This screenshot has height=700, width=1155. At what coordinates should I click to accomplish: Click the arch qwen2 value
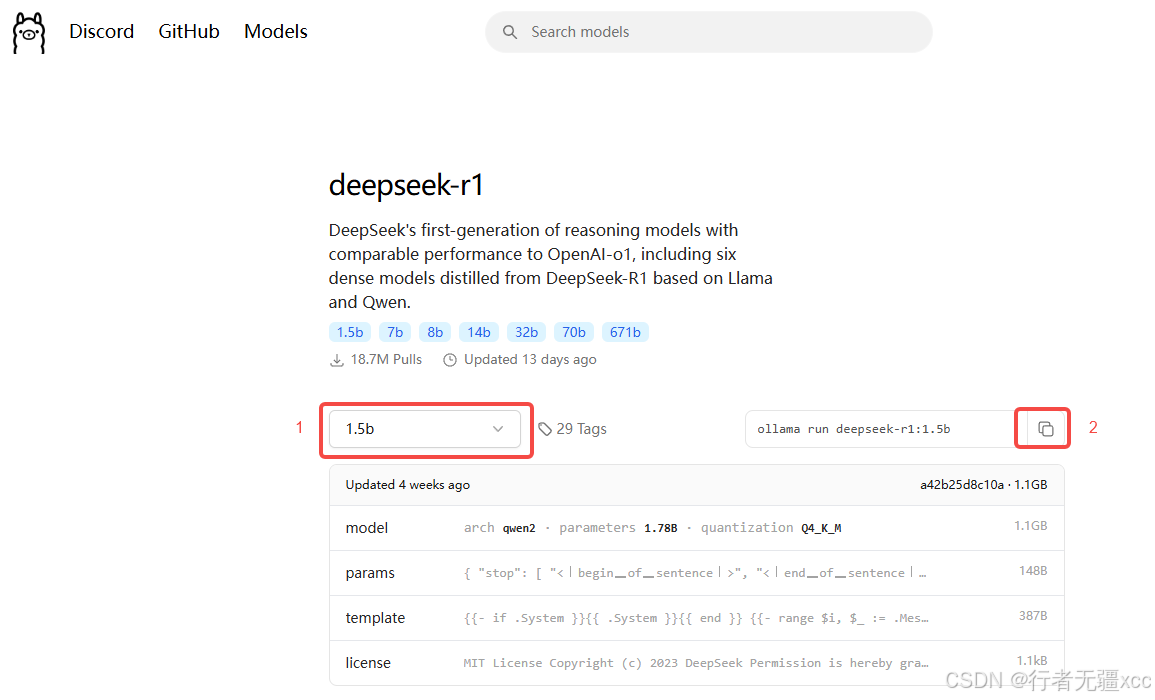519,528
